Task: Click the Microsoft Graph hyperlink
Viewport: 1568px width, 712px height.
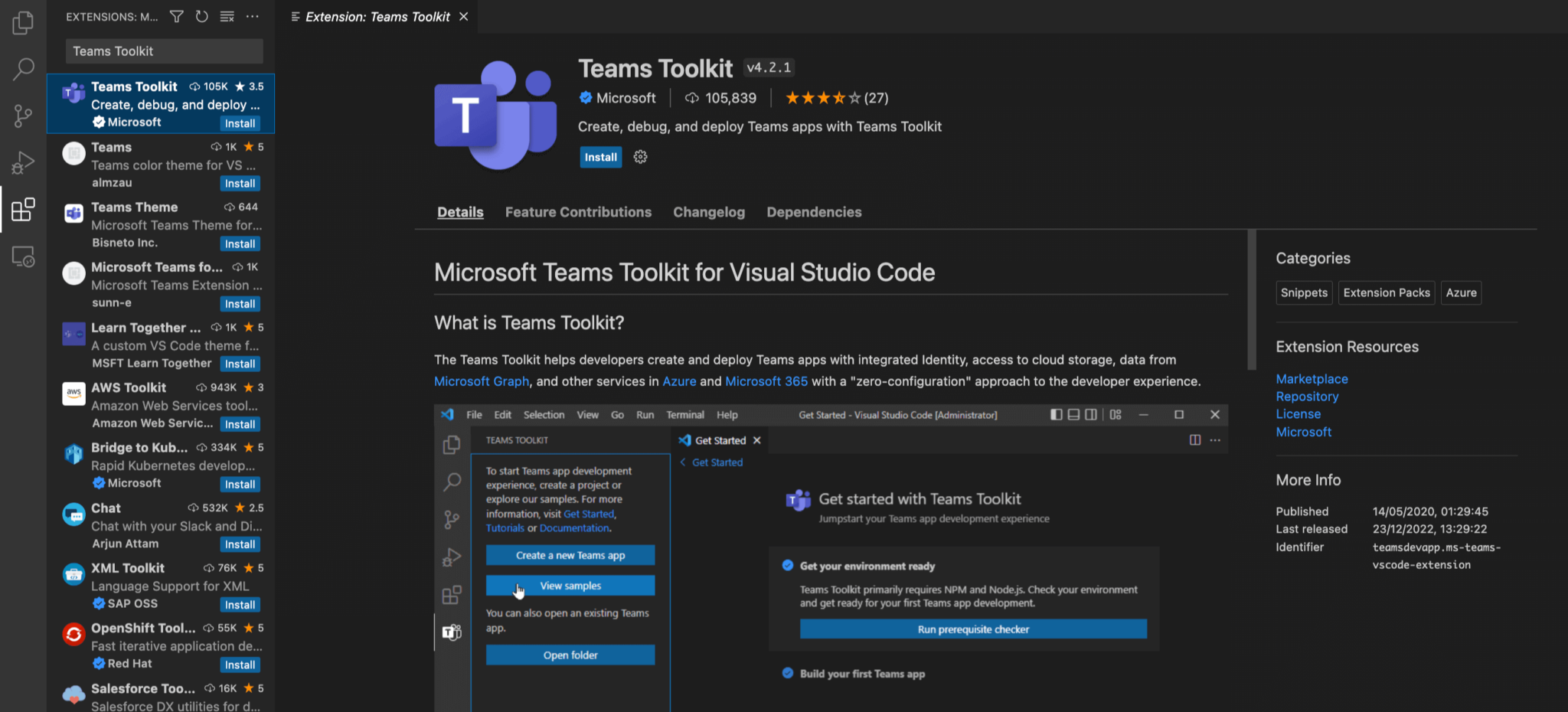Action: click(x=482, y=381)
